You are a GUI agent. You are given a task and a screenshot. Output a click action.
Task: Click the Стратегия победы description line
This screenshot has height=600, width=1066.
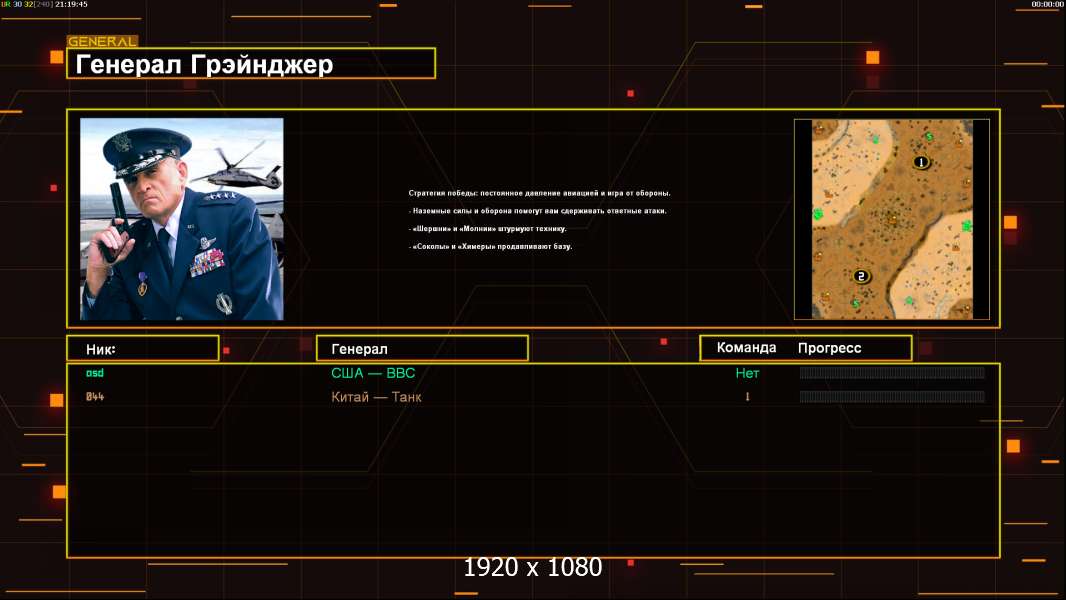tap(539, 193)
